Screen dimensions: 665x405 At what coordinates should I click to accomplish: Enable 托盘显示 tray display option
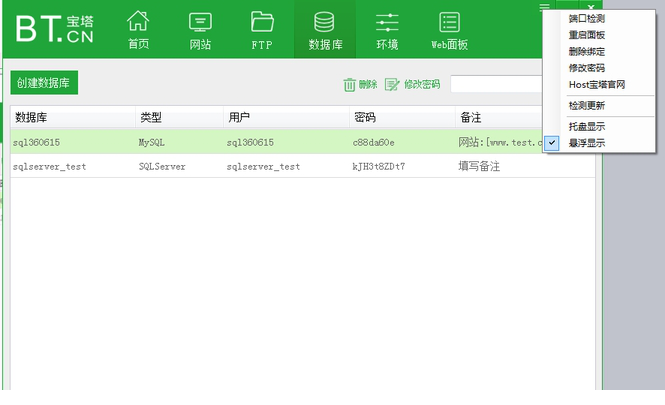[586, 127]
